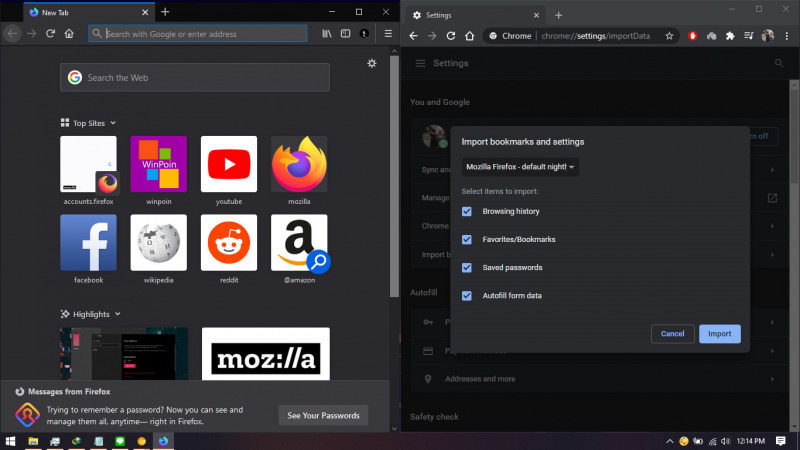Open volume control in system tray
Viewport: 800px width, 450px height.
pos(726,441)
